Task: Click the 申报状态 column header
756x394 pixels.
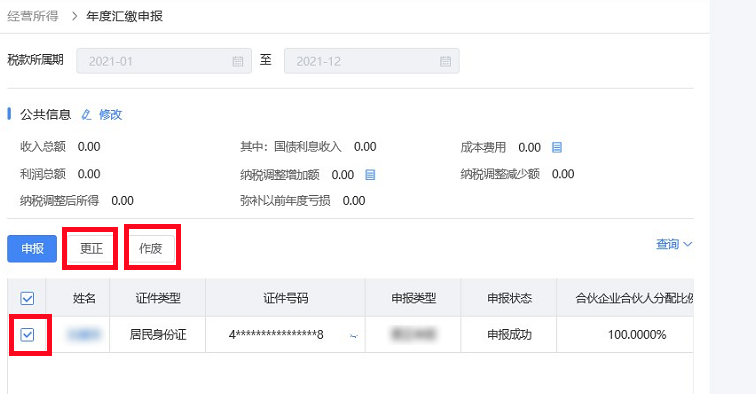Action: point(509,299)
